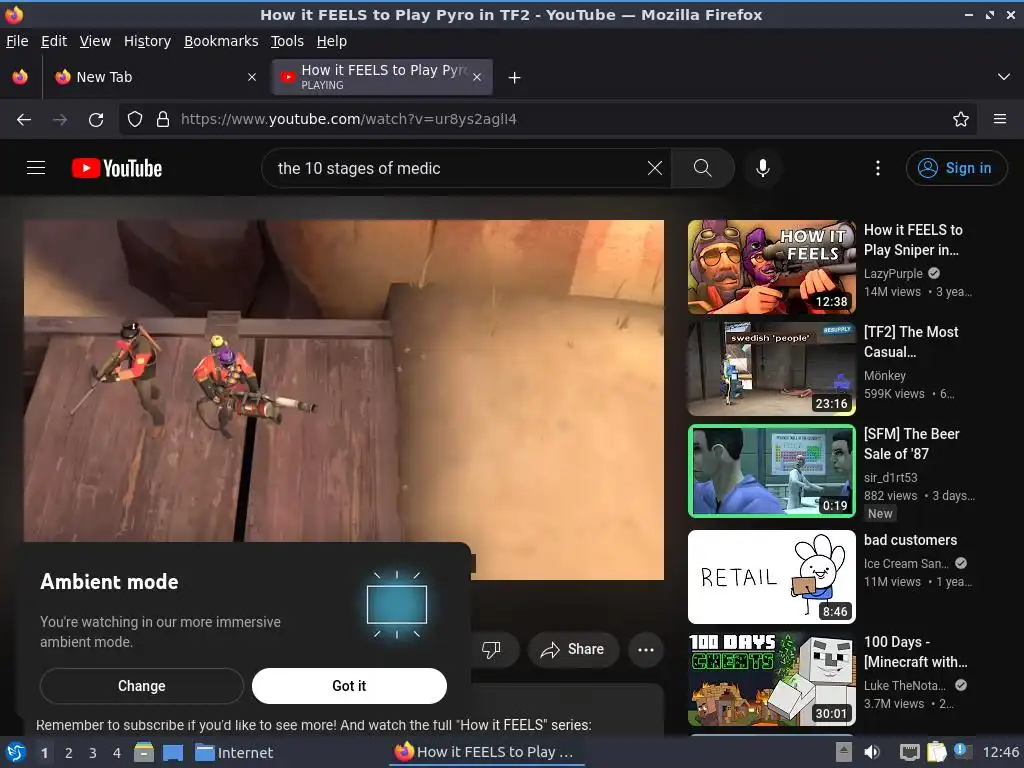Open How it FEELS to Play Sniper thumbnail
Image resolution: width=1024 pixels, height=768 pixels.
(x=772, y=267)
